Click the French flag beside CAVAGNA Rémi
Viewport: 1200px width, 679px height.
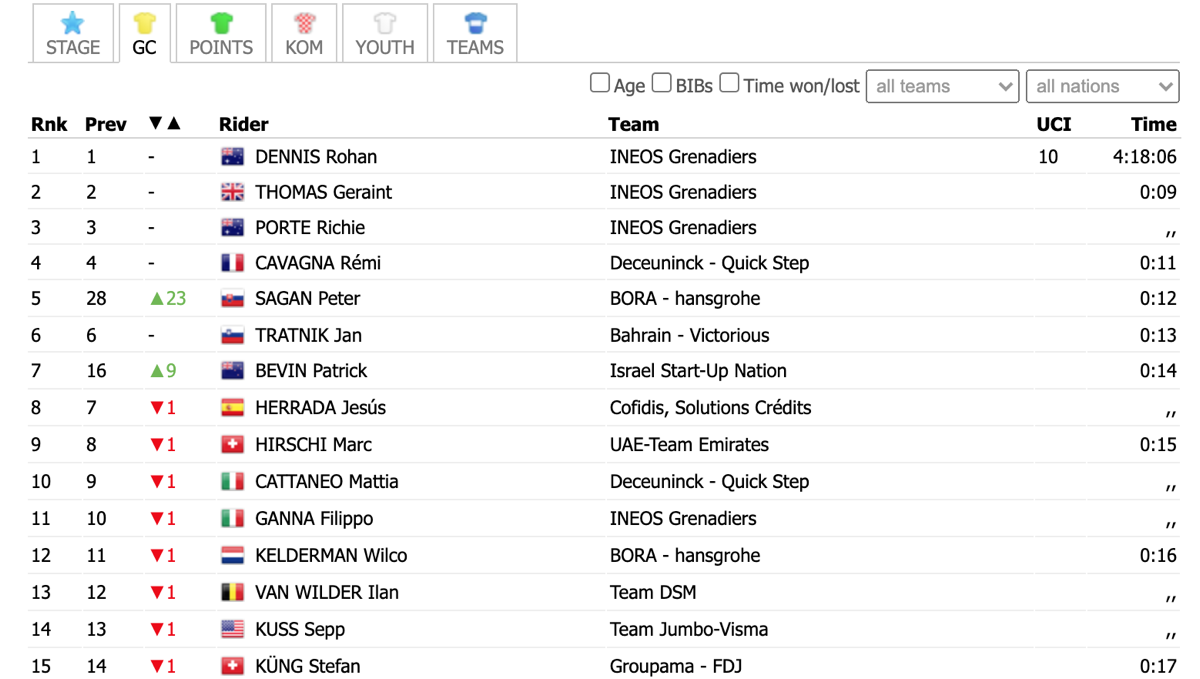click(x=232, y=264)
